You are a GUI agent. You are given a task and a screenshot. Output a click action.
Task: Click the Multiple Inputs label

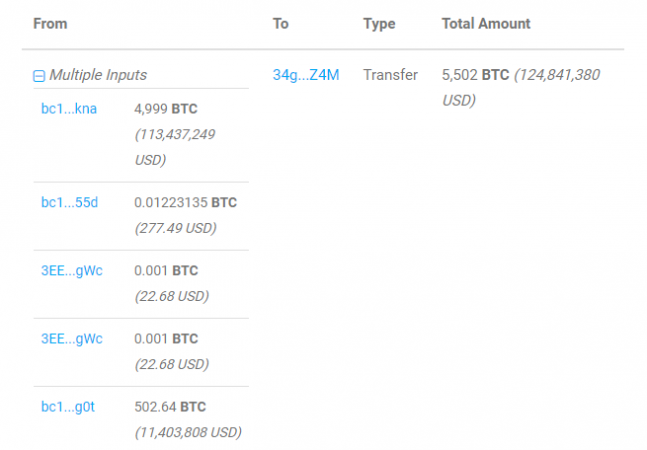tap(98, 75)
